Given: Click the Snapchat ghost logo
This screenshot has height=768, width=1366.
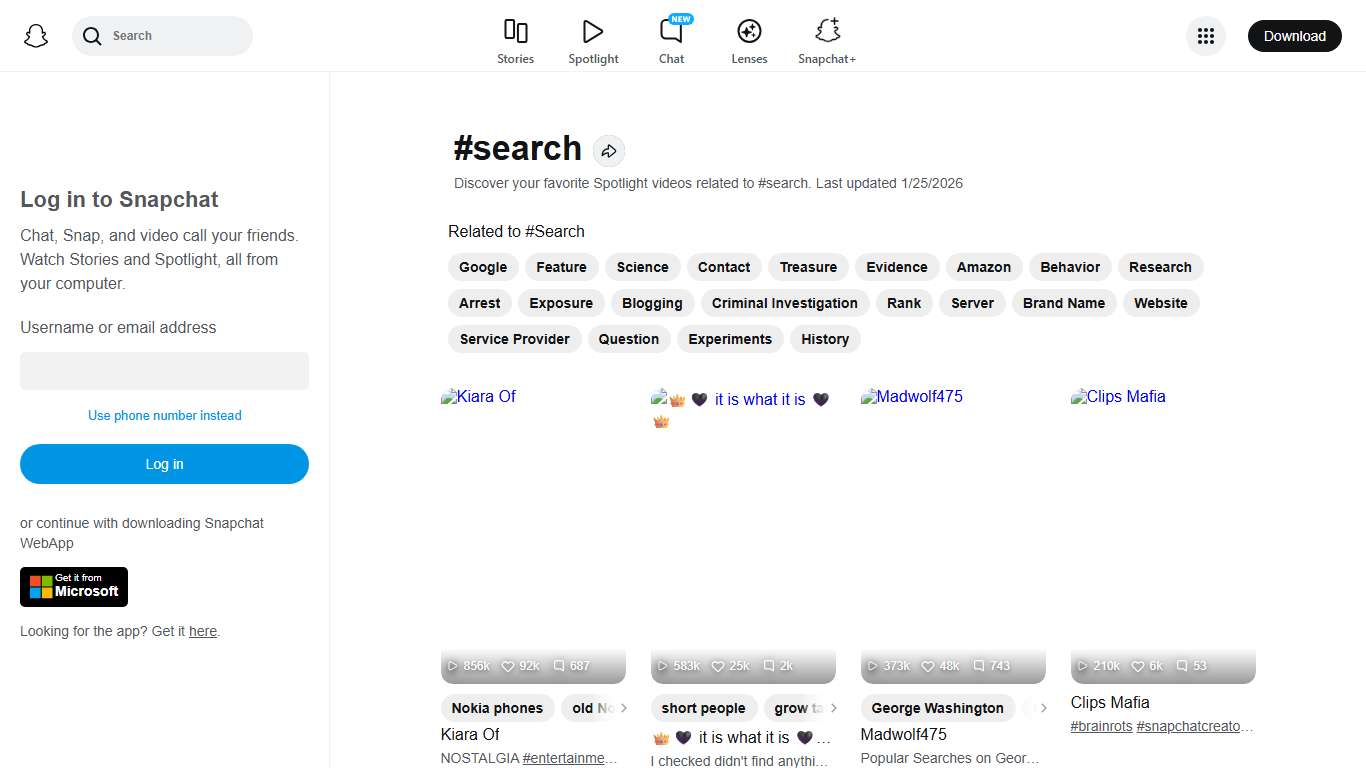Looking at the screenshot, I should point(35,35).
